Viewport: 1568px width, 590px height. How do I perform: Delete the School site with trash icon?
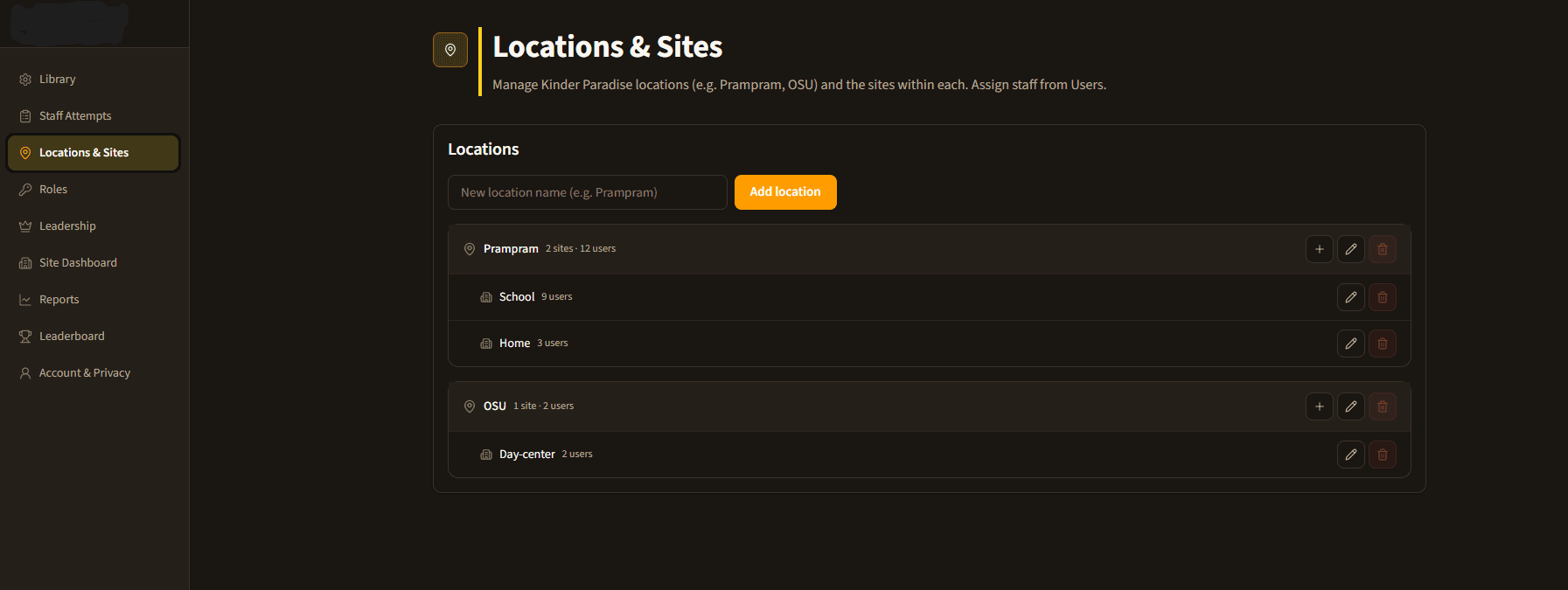(x=1383, y=297)
